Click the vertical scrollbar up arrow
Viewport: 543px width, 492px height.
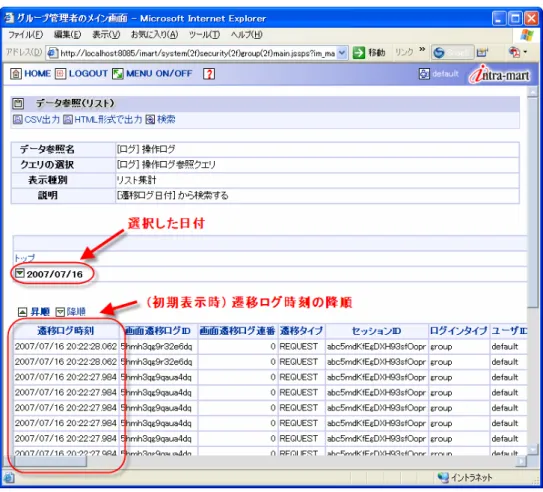(533, 92)
